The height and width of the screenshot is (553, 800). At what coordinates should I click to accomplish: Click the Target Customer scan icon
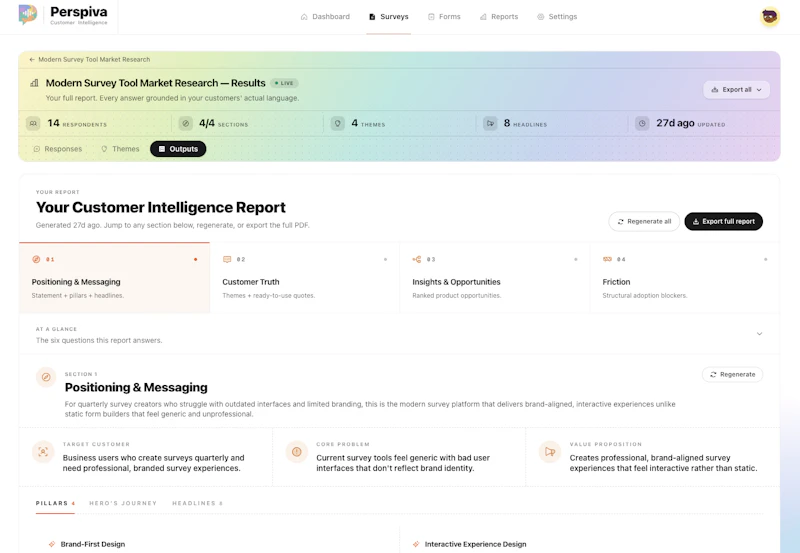tap(43, 452)
